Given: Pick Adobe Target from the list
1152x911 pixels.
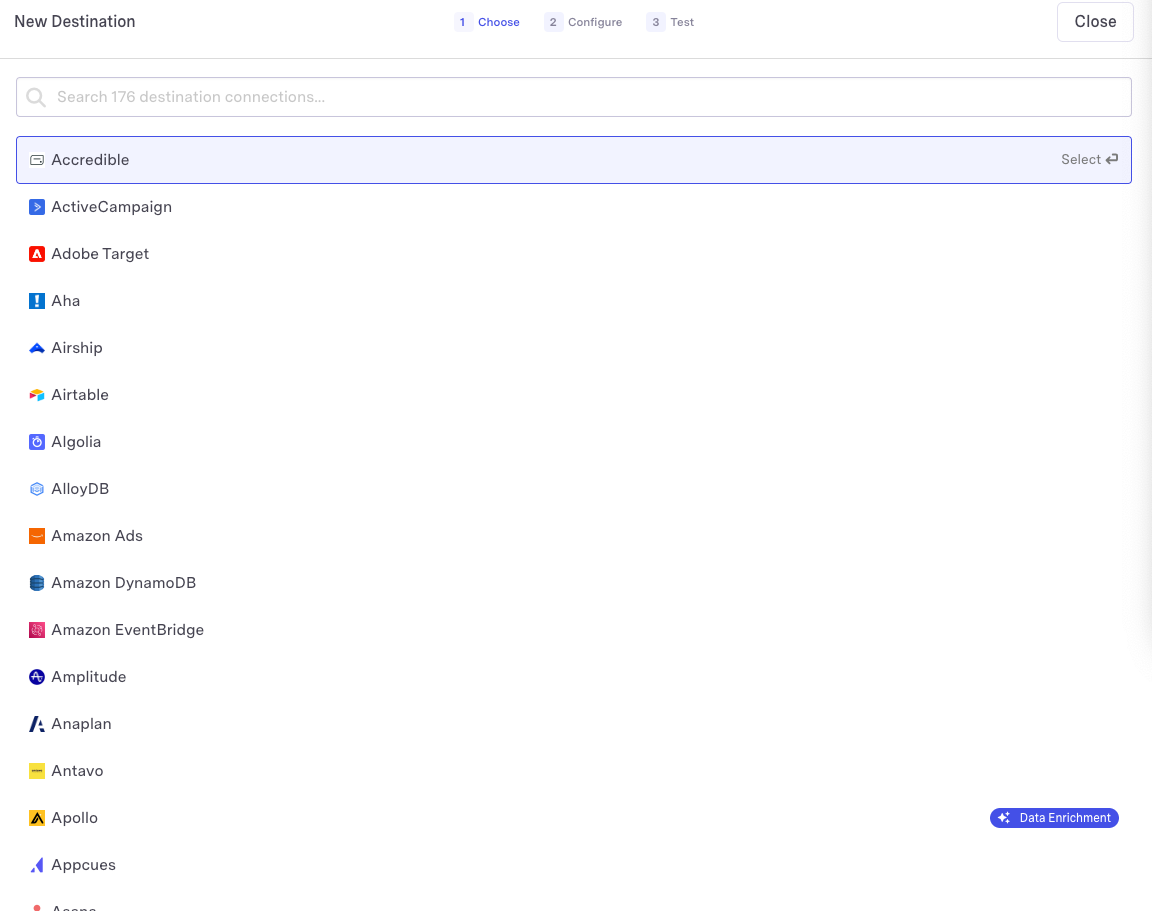Looking at the screenshot, I should (574, 254).
